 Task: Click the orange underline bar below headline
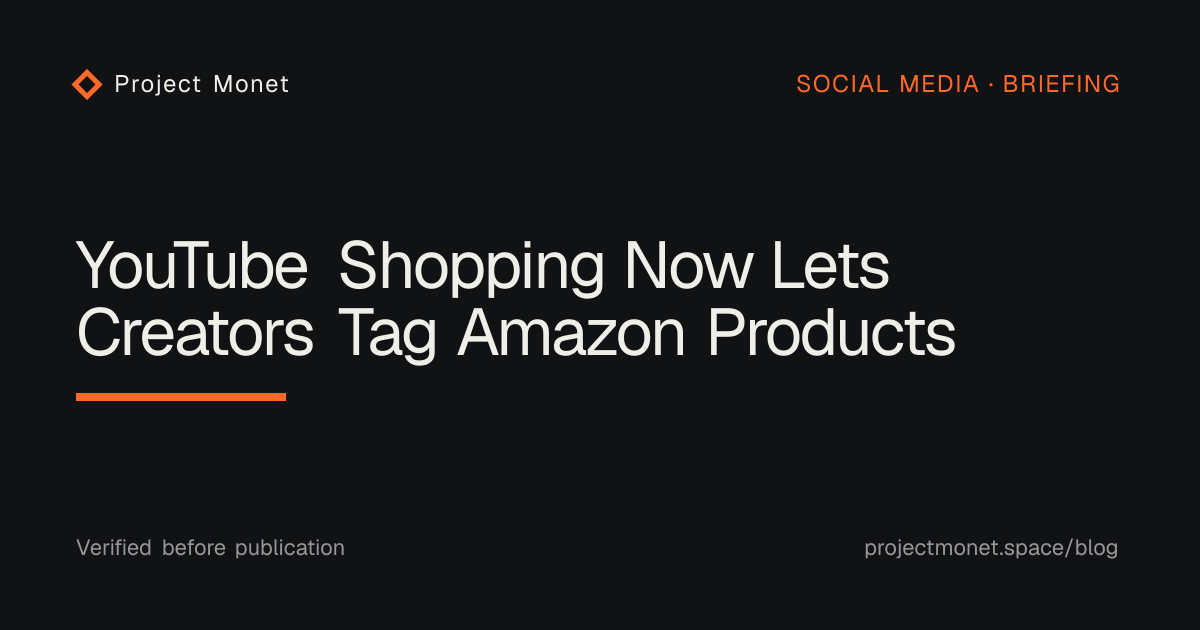point(181,397)
